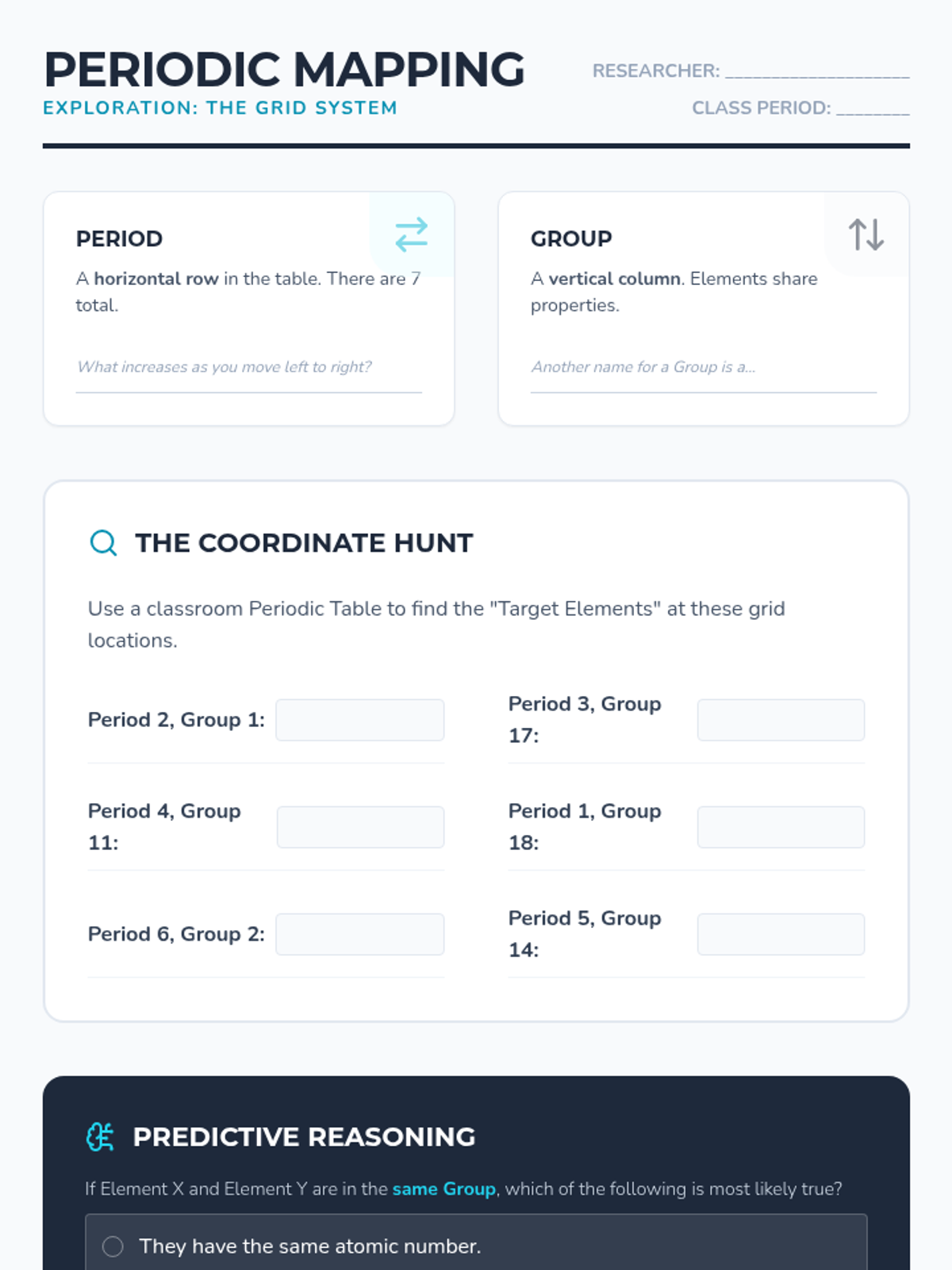Click the Period 1, Group 18 answer box
The image size is (952, 1270).
point(781,827)
